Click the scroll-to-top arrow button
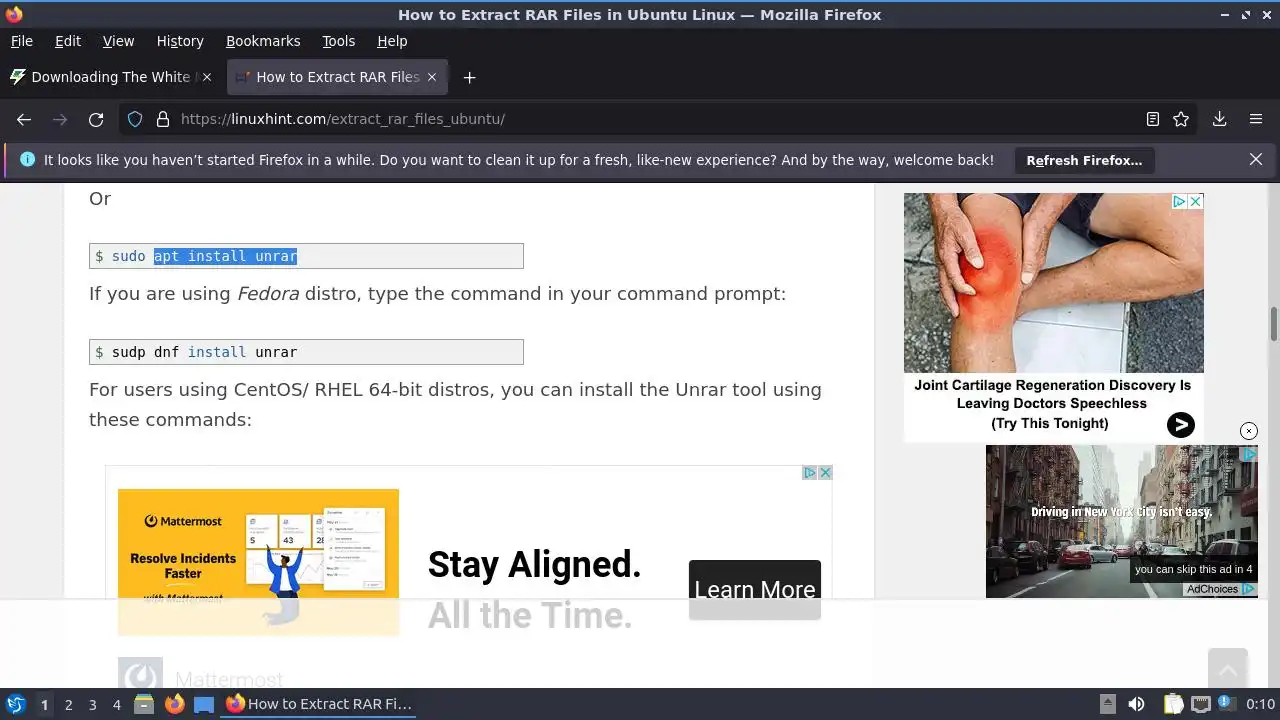This screenshot has height=720, width=1280. coord(1227,668)
